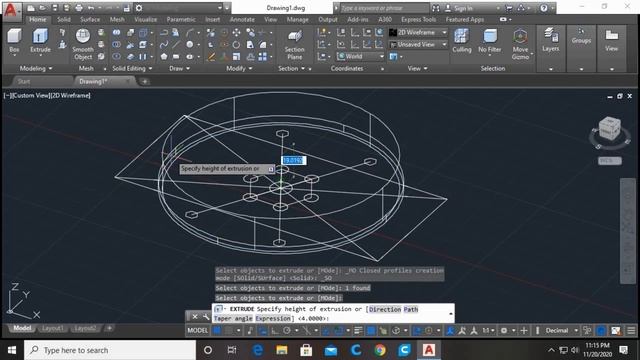Toggle hardware acceleration circle in status bar
Screen dimensions: 640x360
coord(601,330)
